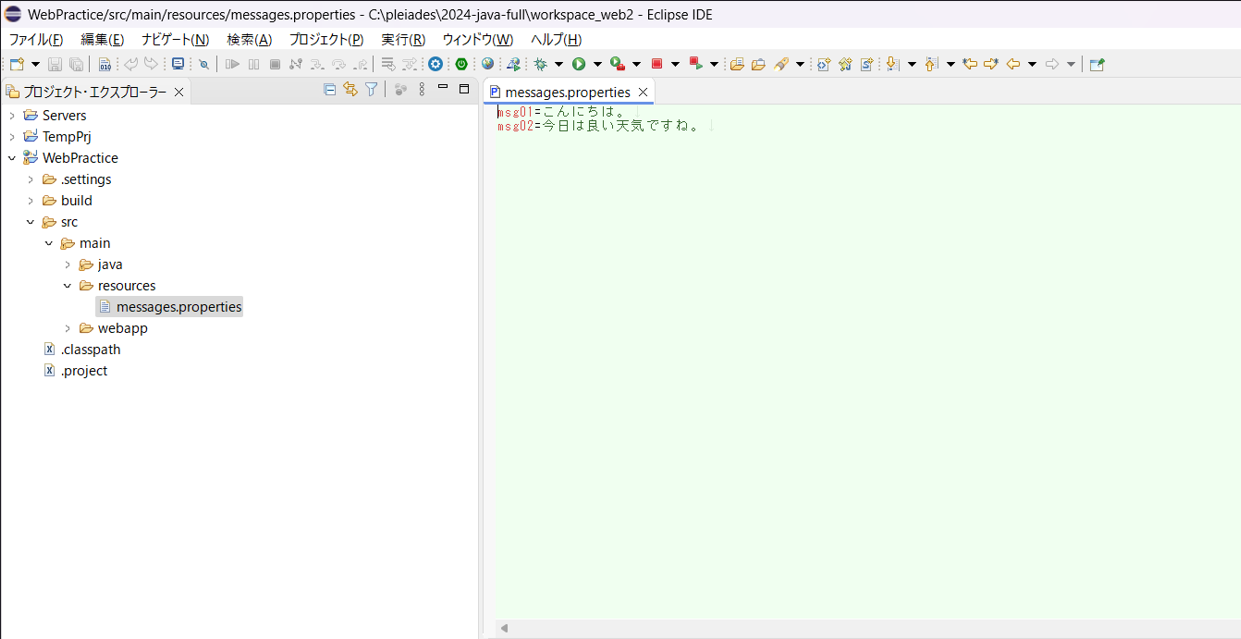Open the ファイル menu
The height and width of the screenshot is (639, 1241).
pyautogui.click(x=34, y=39)
